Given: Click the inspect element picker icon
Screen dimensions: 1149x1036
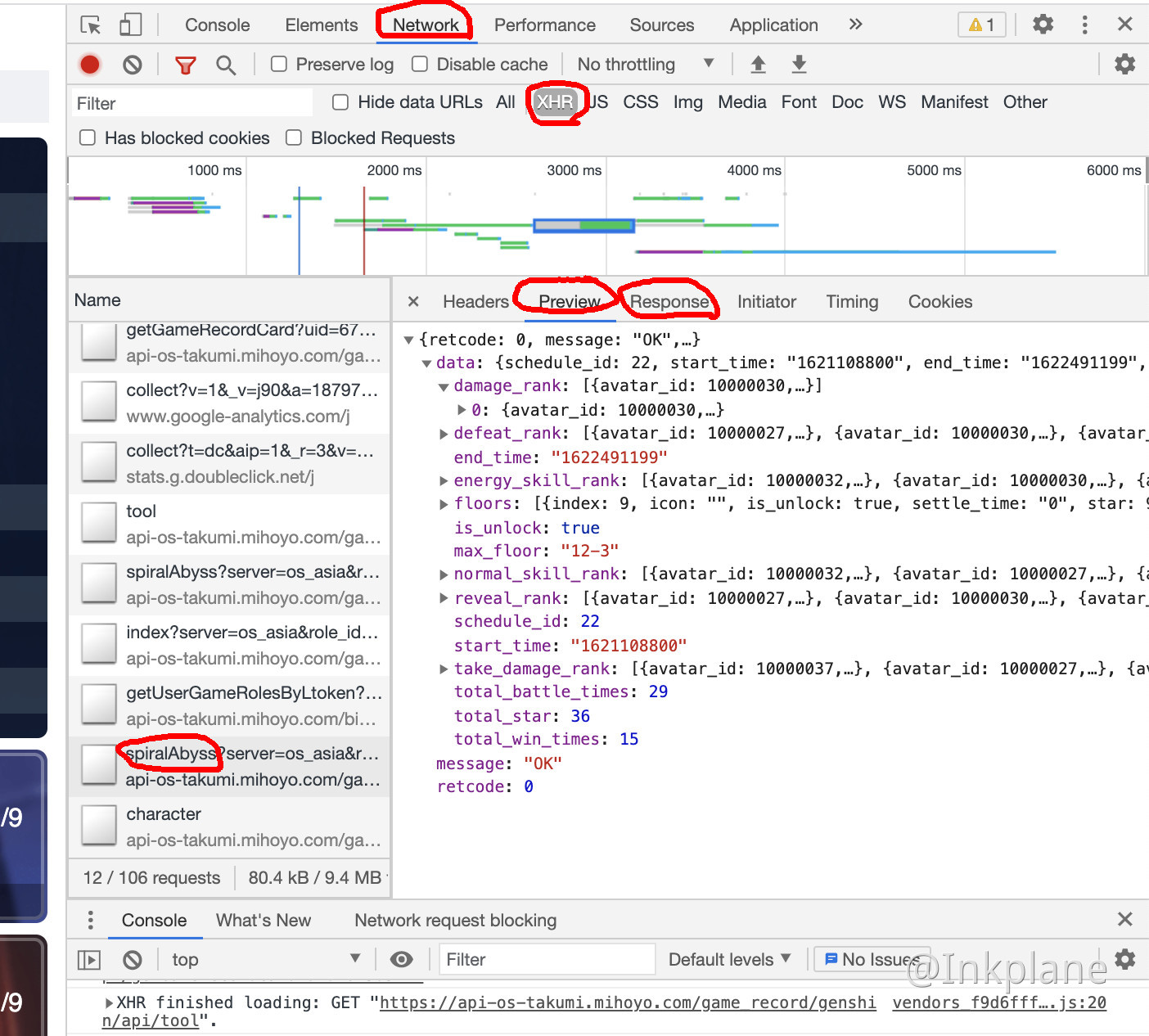Looking at the screenshot, I should point(91,25).
